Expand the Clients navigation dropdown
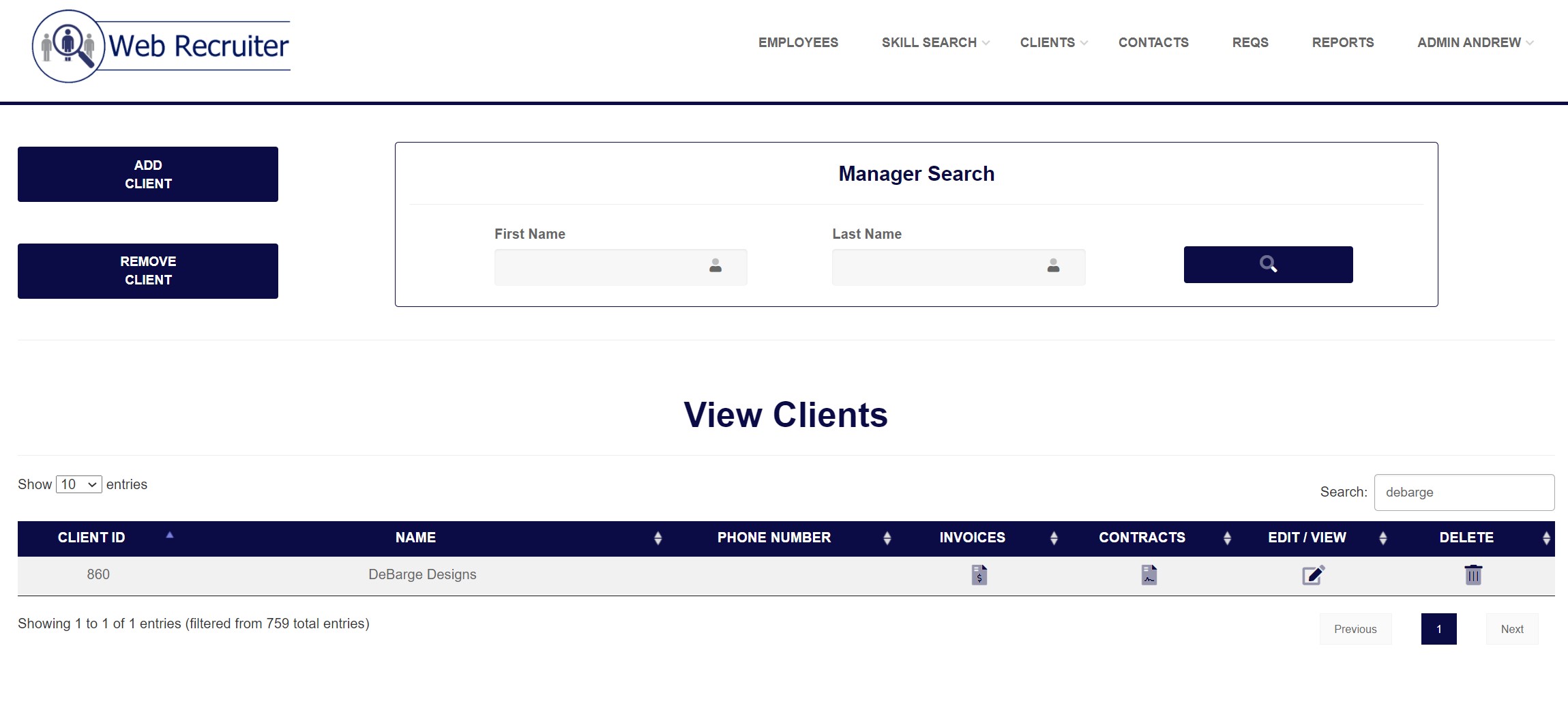 [1053, 42]
